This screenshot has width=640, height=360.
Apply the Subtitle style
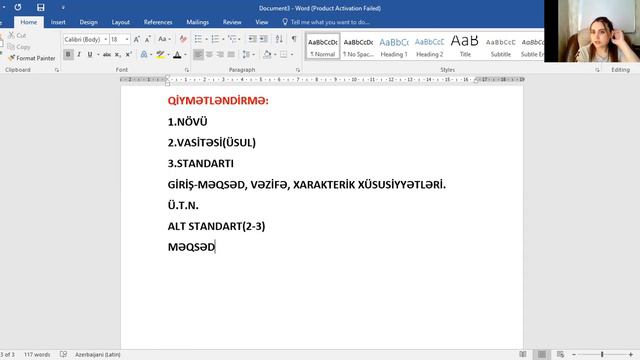tap(500, 47)
